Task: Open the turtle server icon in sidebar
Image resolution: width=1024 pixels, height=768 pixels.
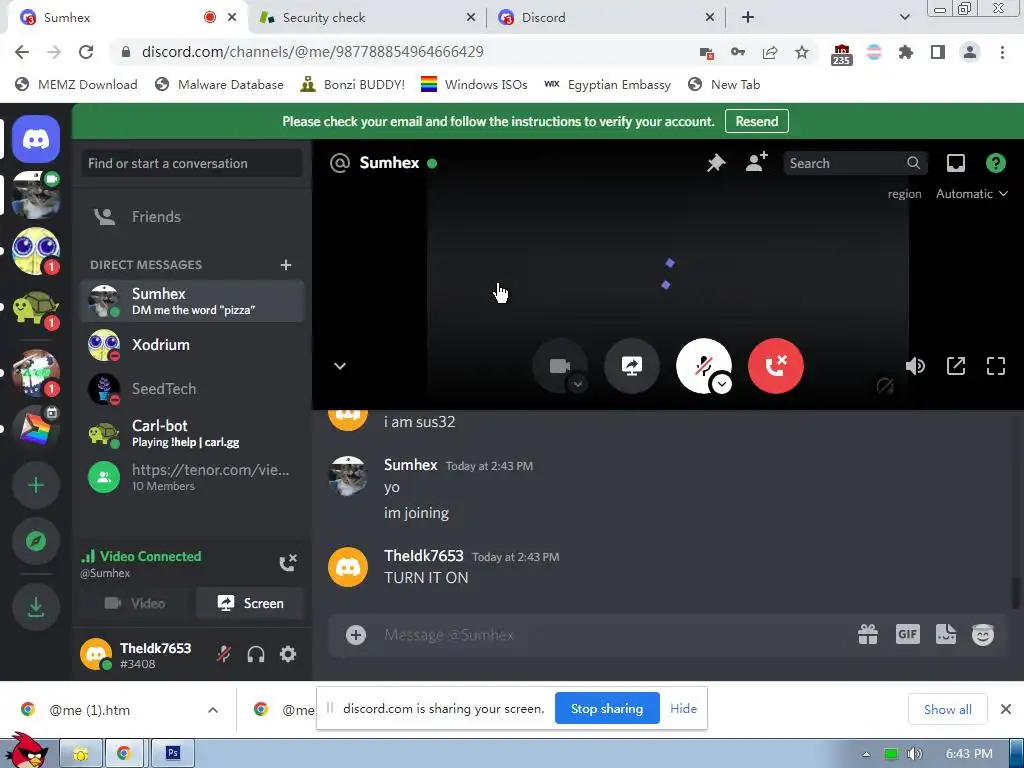Action: point(36,308)
